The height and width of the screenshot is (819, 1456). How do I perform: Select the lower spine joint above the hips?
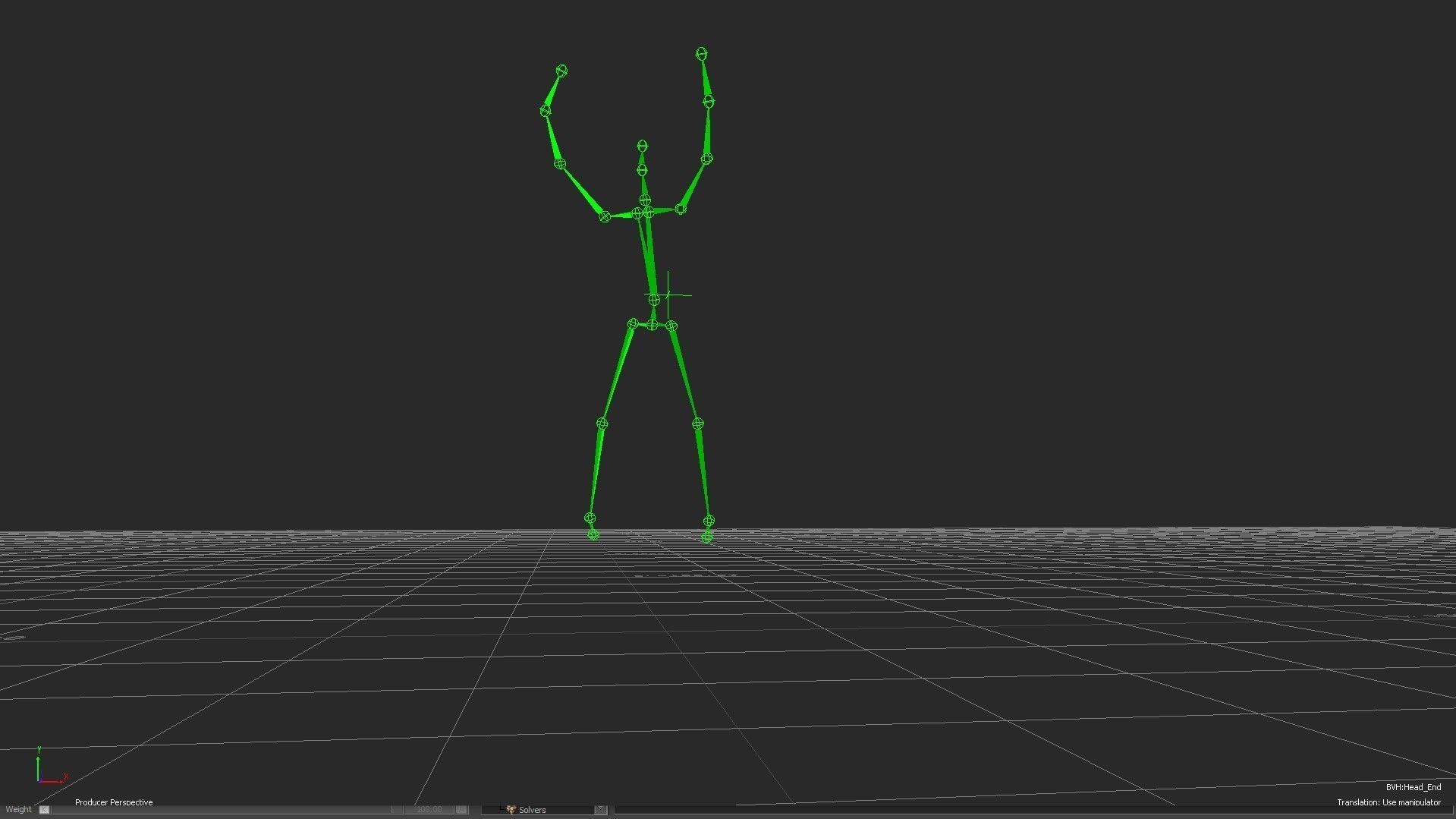click(654, 301)
